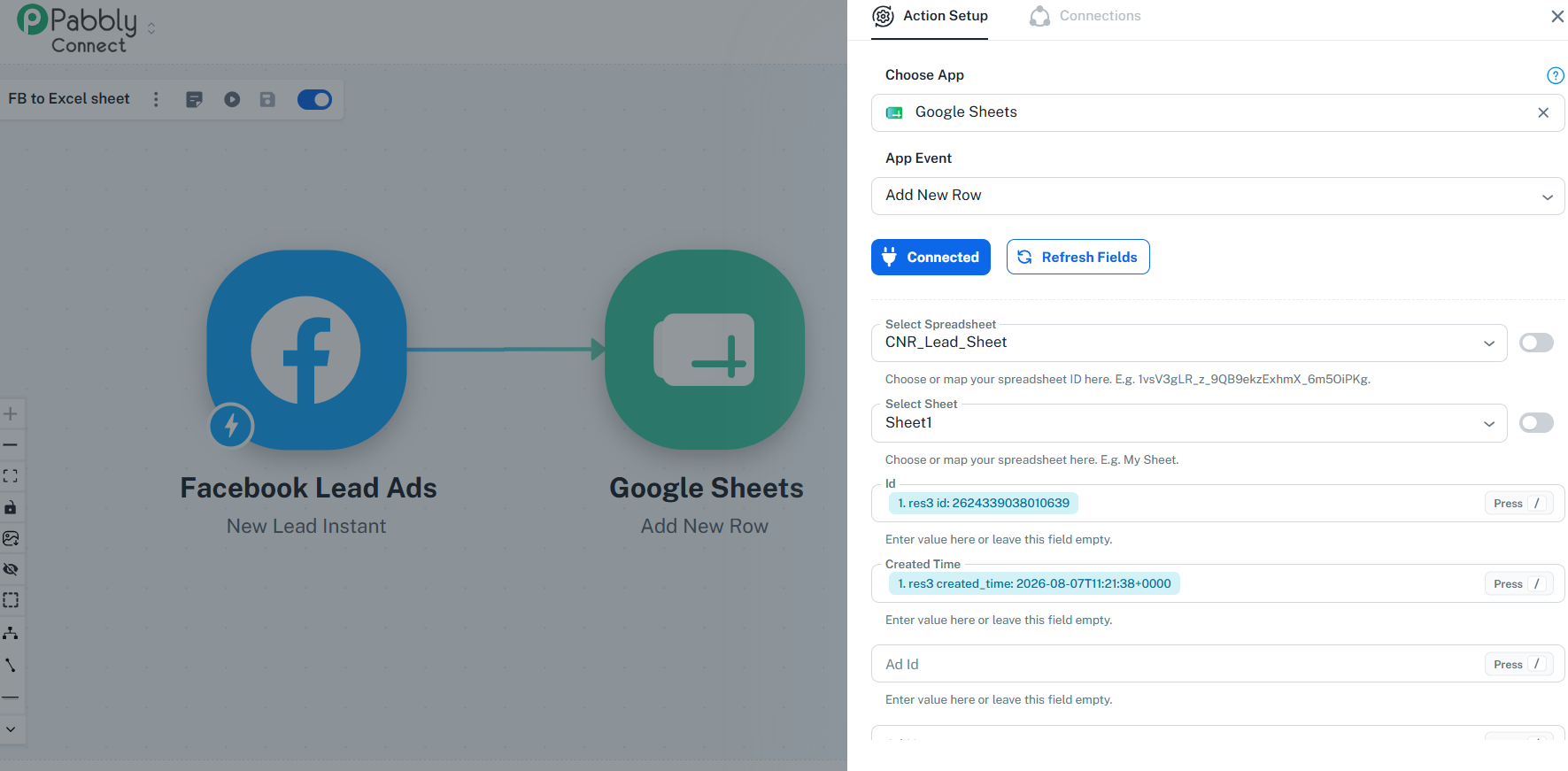1568x771 pixels.
Task: Switch to the Action Setup tab
Action: [930, 16]
